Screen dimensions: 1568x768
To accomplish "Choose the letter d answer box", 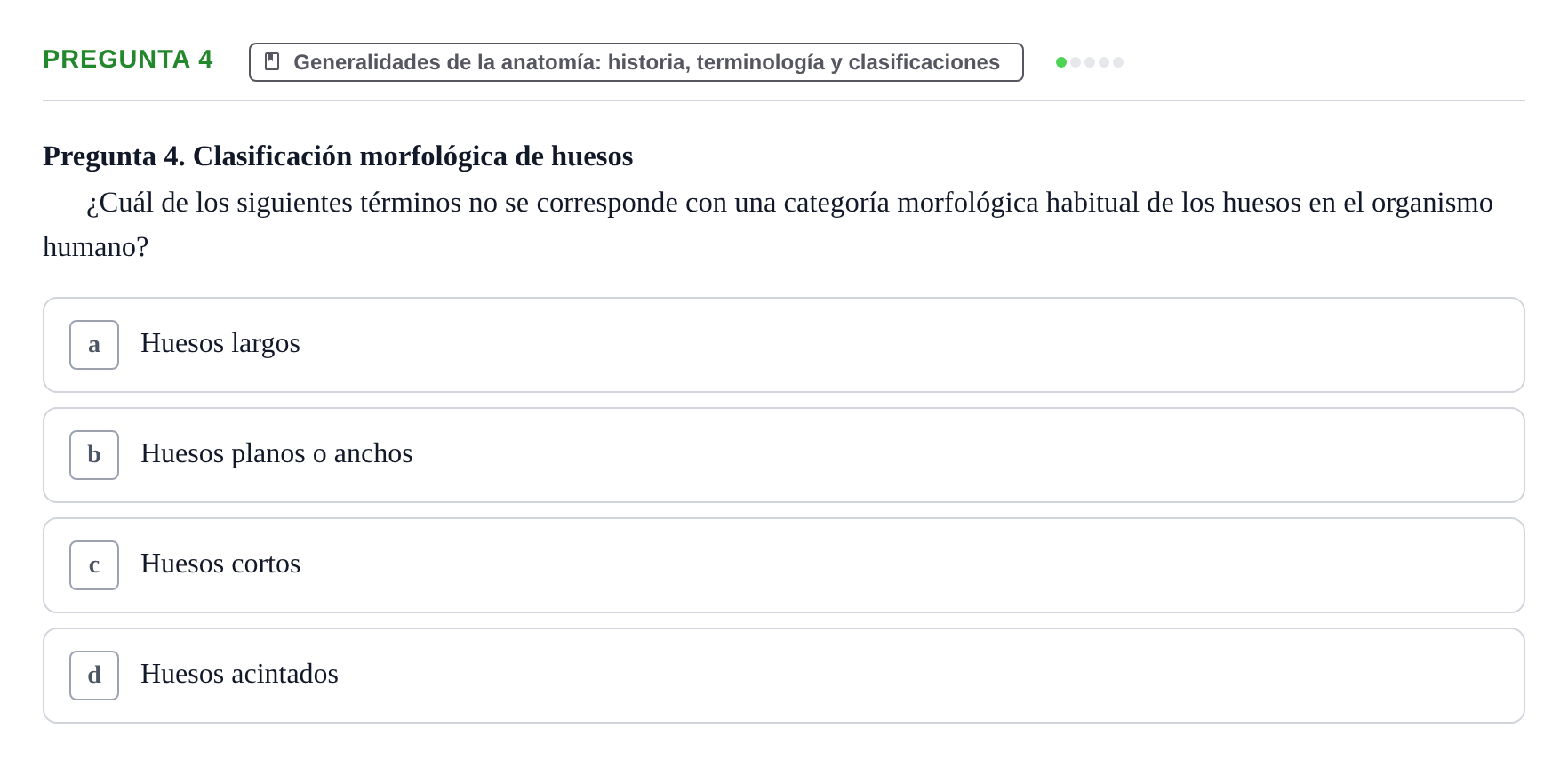I will click(94, 676).
